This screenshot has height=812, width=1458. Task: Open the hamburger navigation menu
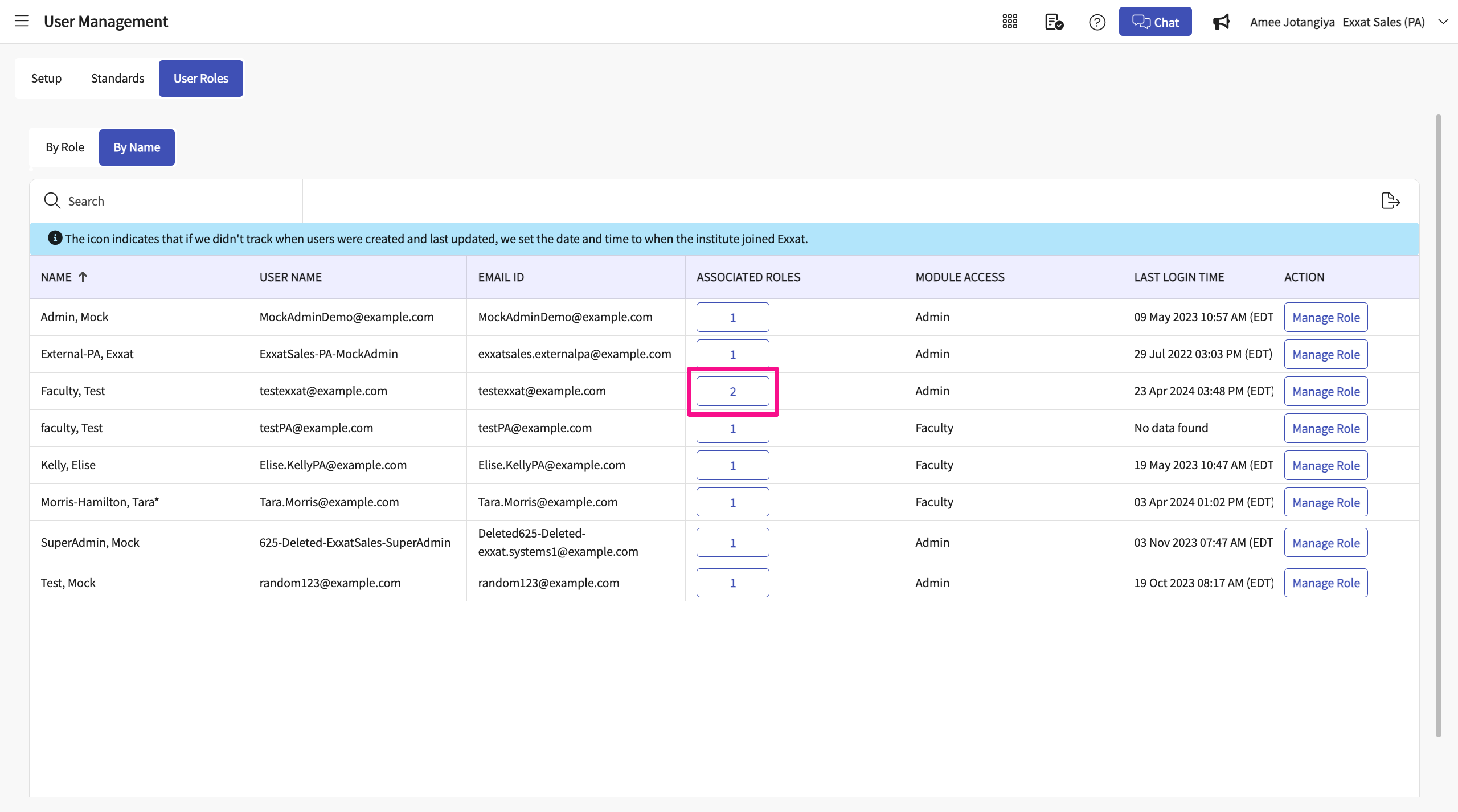coord(22,22)
